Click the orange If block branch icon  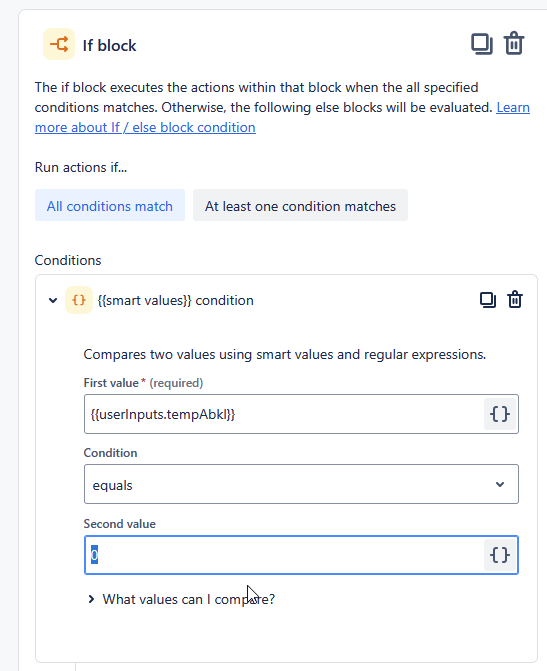pos(59,44)
